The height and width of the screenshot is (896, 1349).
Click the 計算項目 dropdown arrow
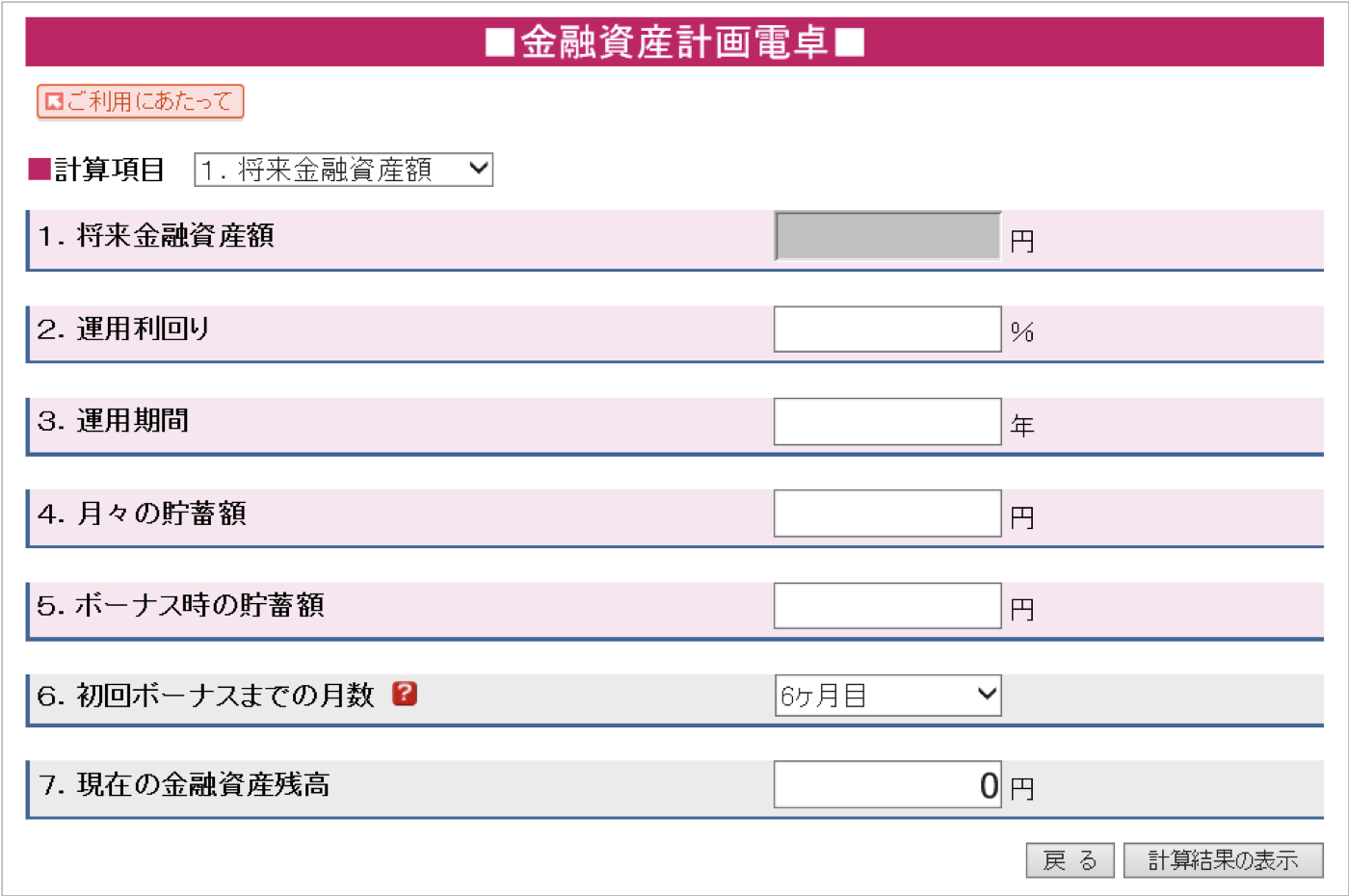click(478, 170)
